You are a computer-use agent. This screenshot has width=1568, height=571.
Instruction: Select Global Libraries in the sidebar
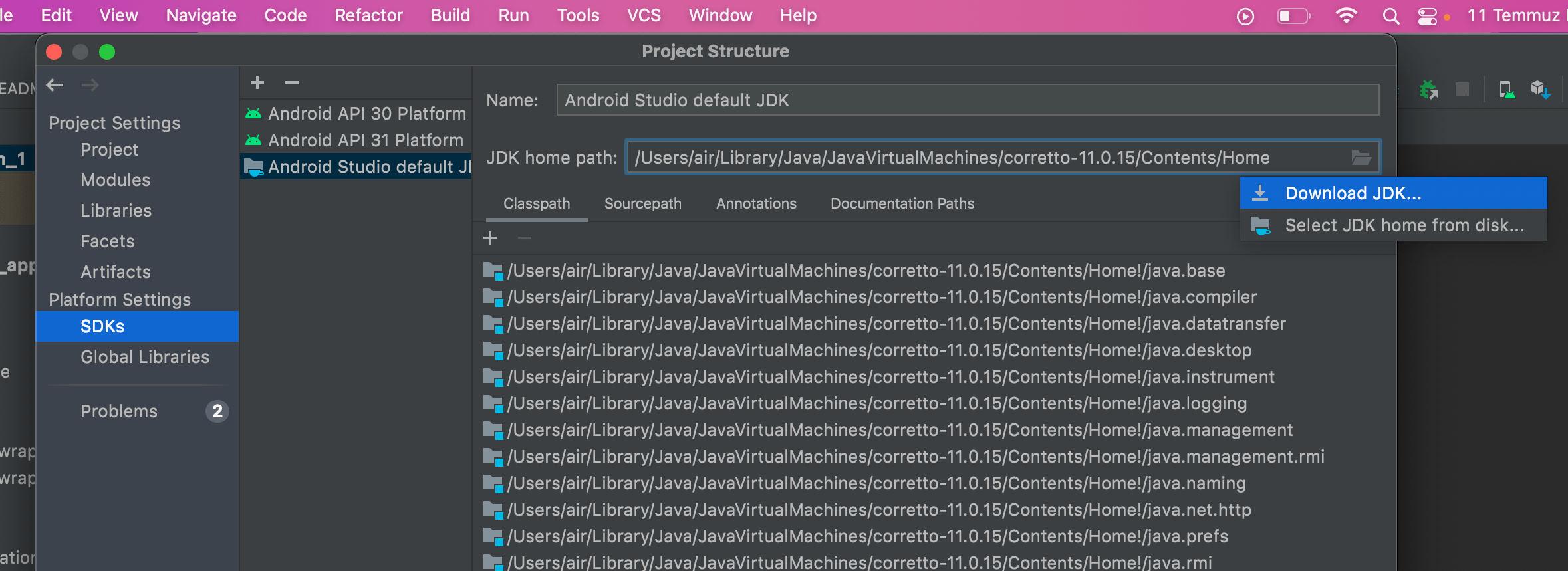click(145, 357)
